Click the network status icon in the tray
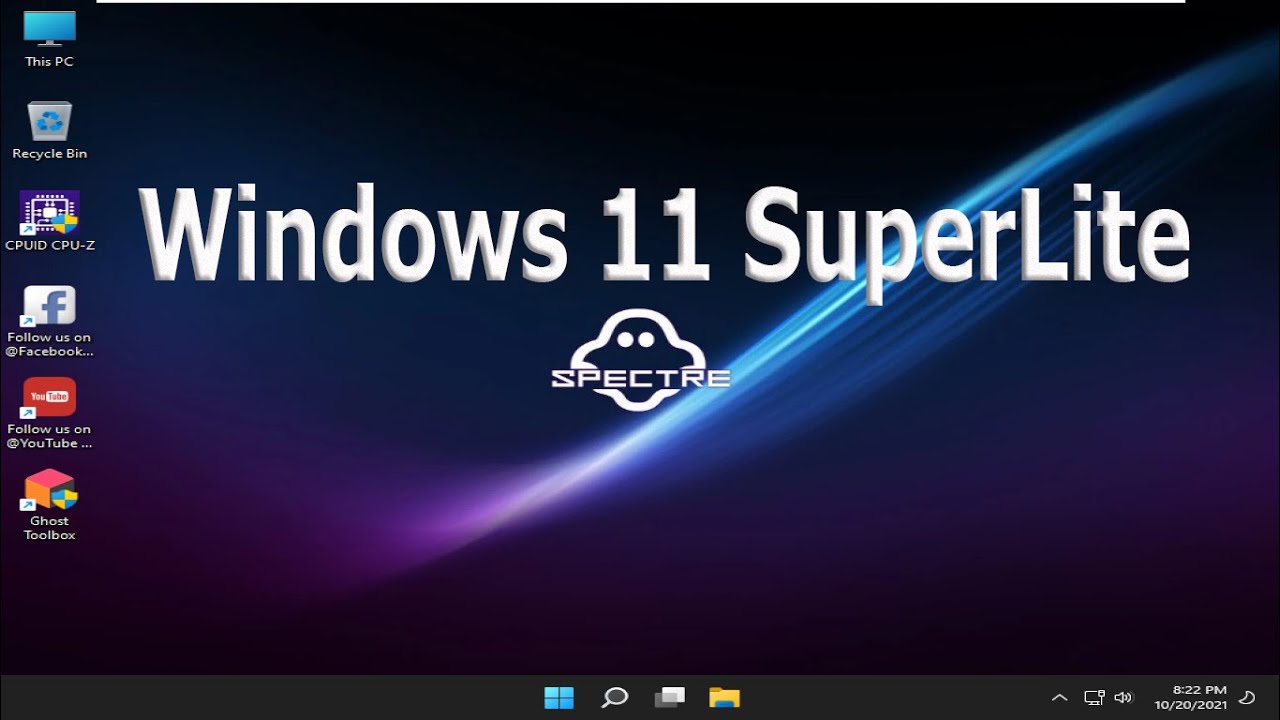This screenshot has width=1280, height=720. point(1093,697)
